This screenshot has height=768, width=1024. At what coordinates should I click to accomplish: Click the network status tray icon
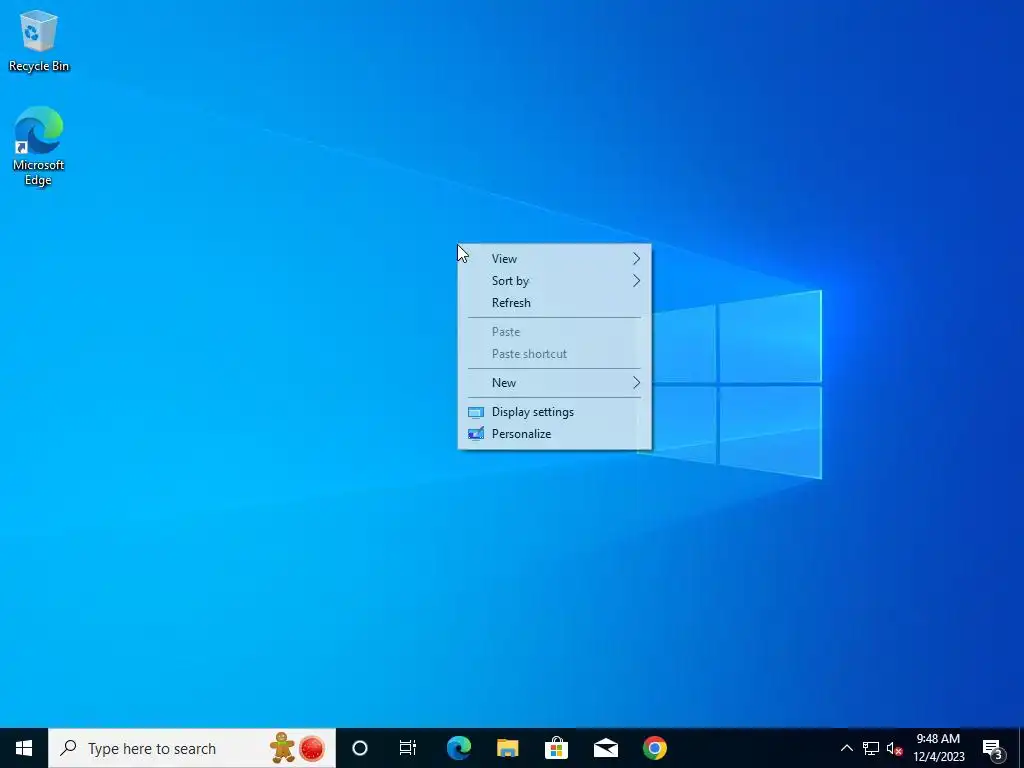tap(871, 748)
